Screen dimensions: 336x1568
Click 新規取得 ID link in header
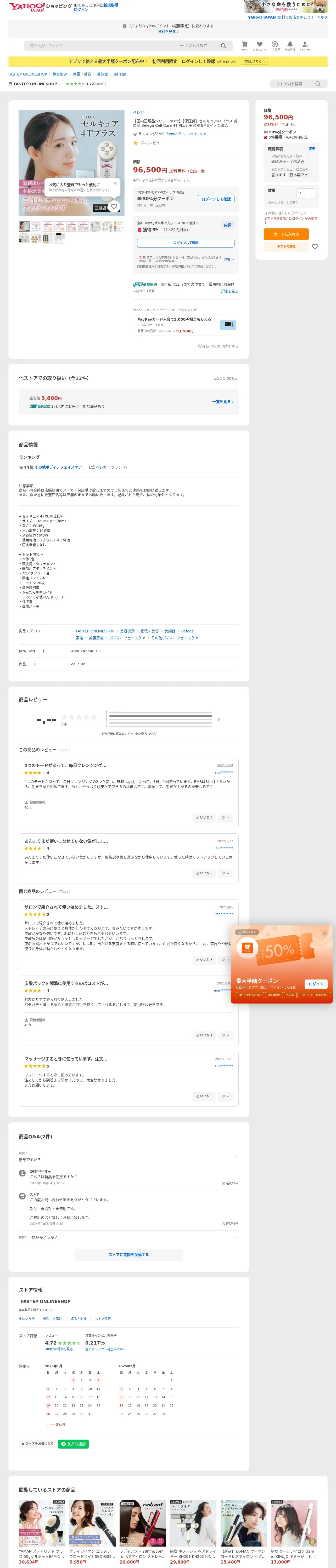(x=111, y=5)
